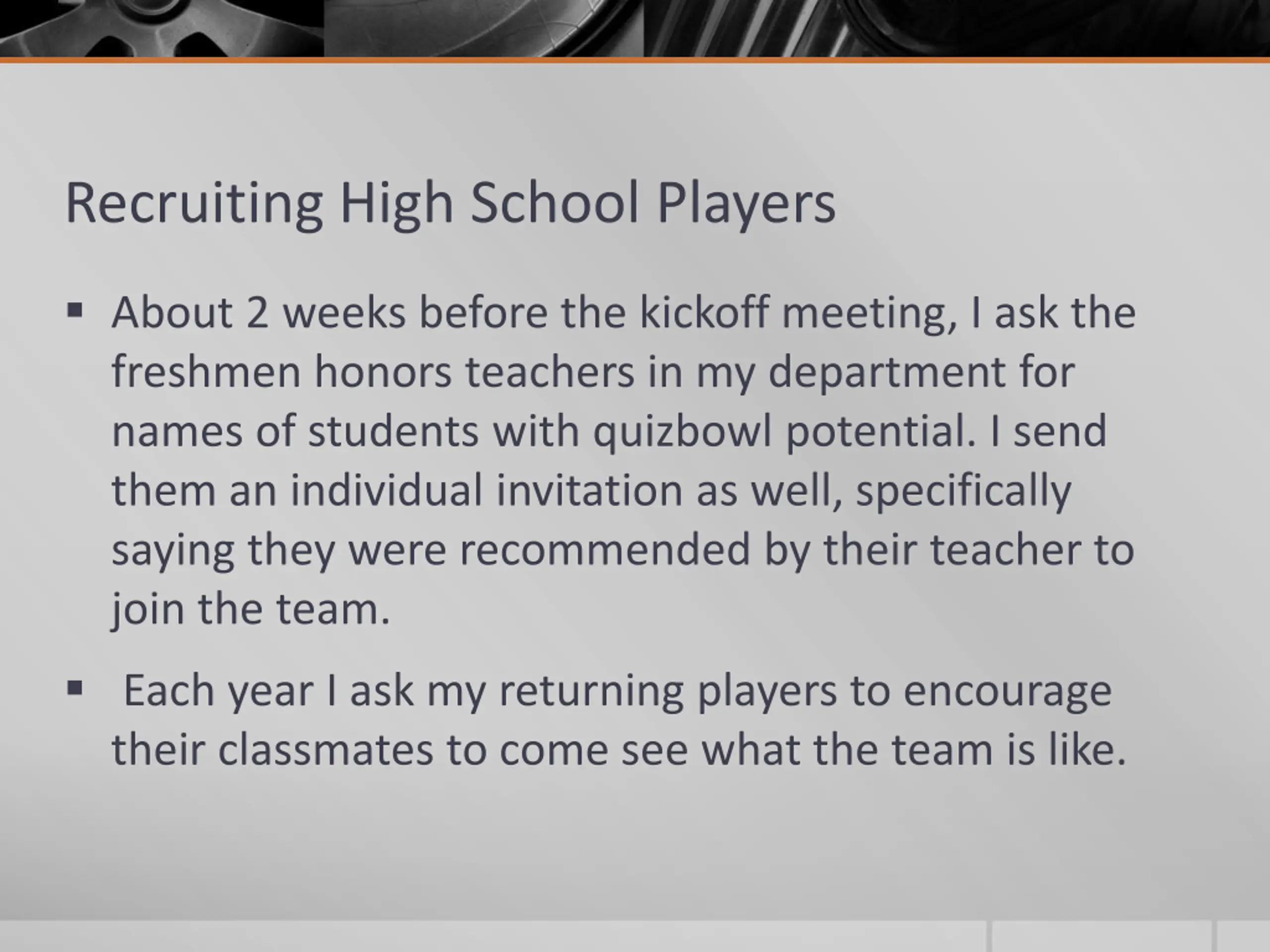Click the word 'recommended' in the text
Screen dimensions: 1270x952
[x=605, y=550]
